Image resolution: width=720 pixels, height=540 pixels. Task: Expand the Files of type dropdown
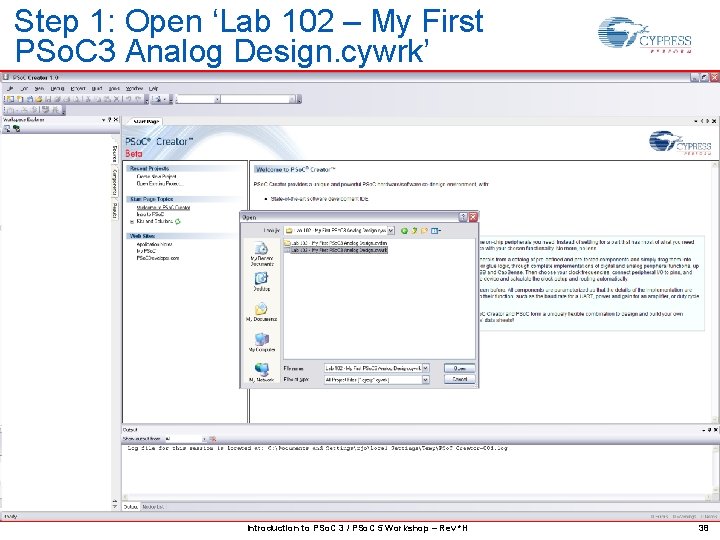pos(426,380)
